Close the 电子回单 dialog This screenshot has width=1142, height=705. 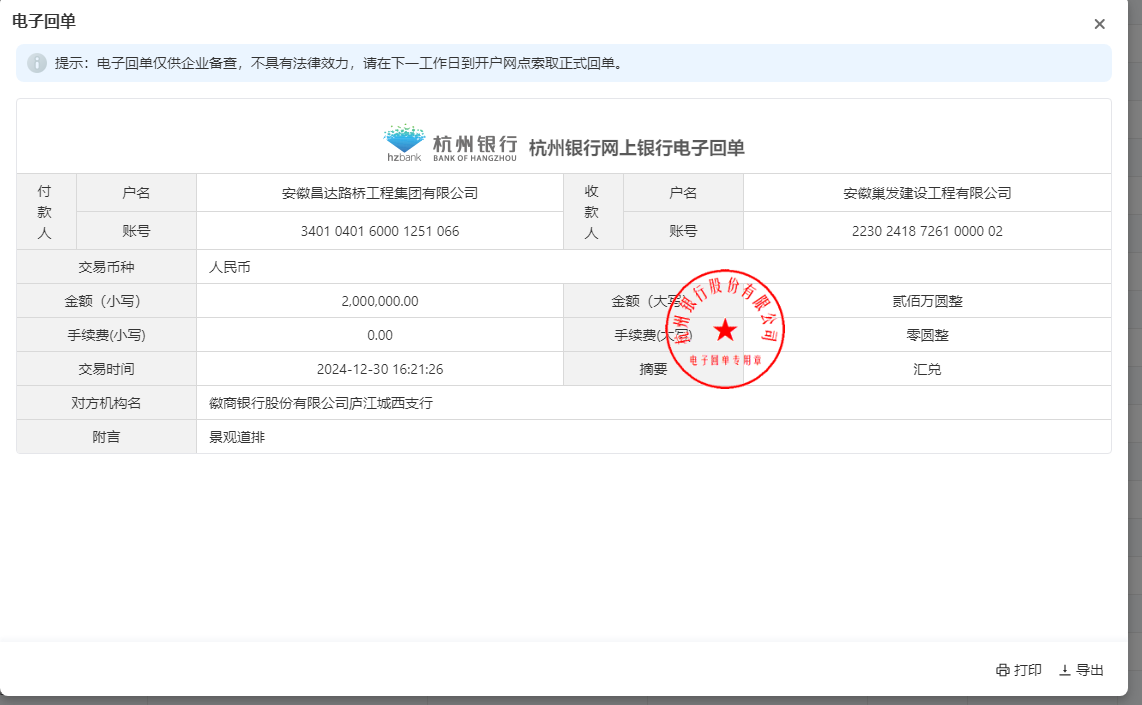(x=1099, y=24)
